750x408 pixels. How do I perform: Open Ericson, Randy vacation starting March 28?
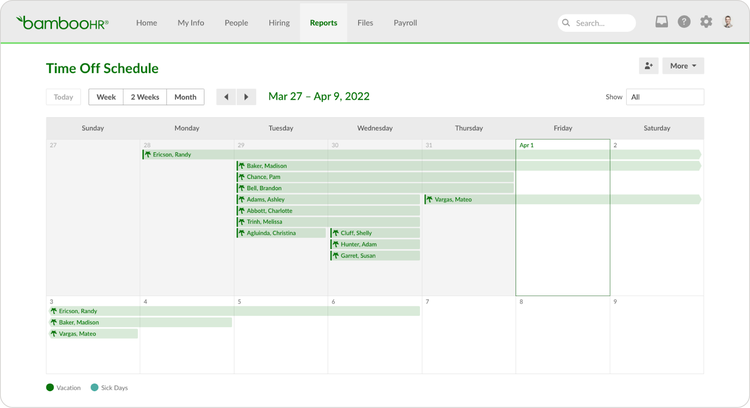coord(421,154)
